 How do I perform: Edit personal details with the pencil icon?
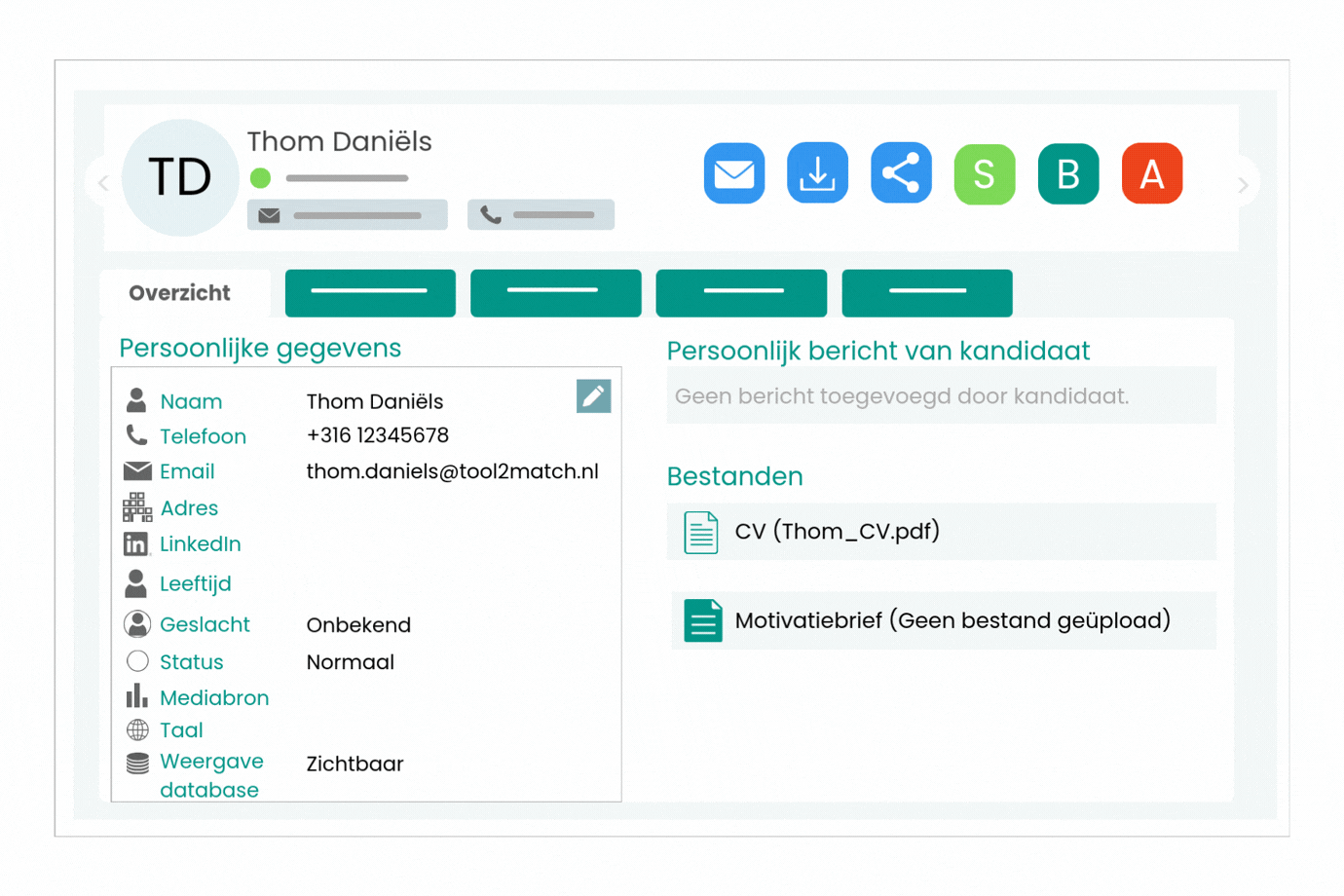point(593,396)
